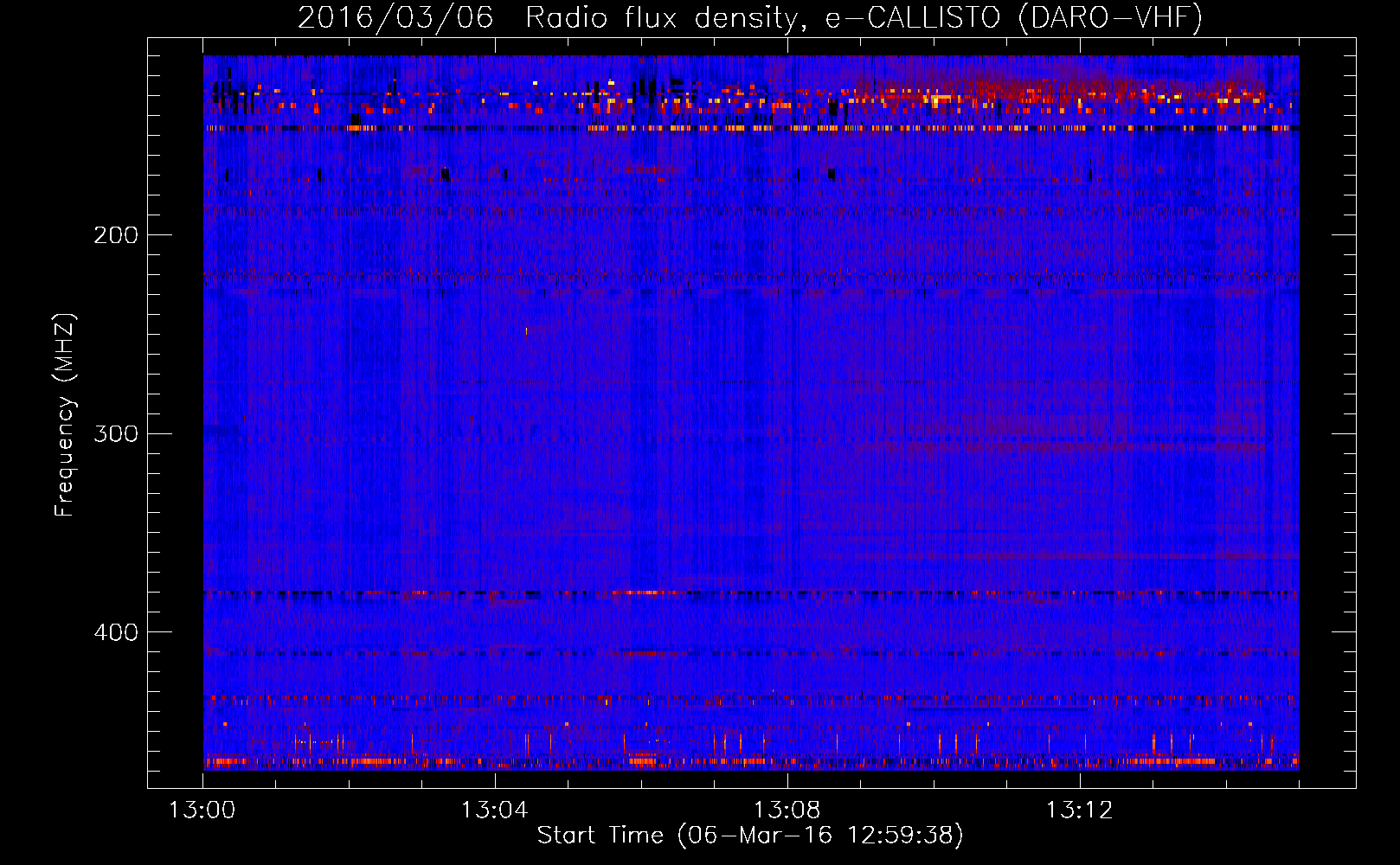
Task: Click the 300 frequency tick label
Action: tap(116, 433)
